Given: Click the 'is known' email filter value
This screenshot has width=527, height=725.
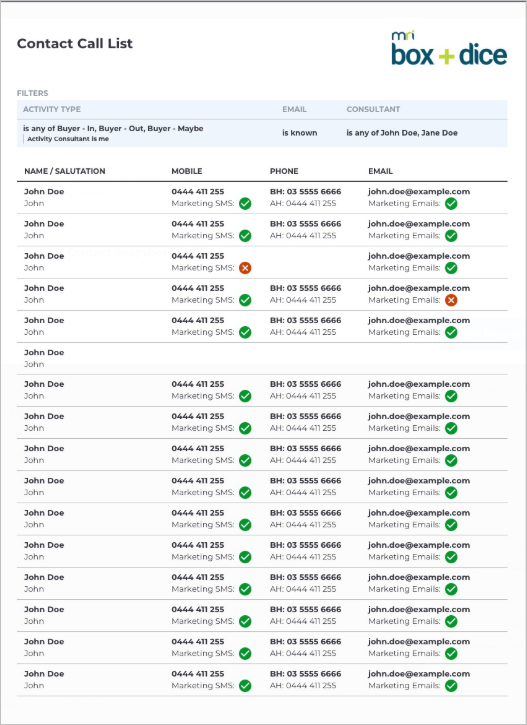Looking at the screenshot, I should (300, 133).
